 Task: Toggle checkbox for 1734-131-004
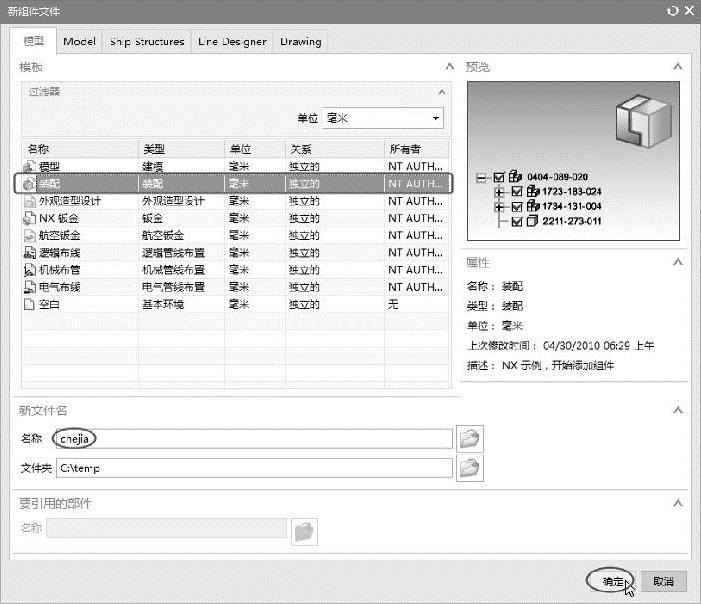pyautogui.click(x=517, y=207)
